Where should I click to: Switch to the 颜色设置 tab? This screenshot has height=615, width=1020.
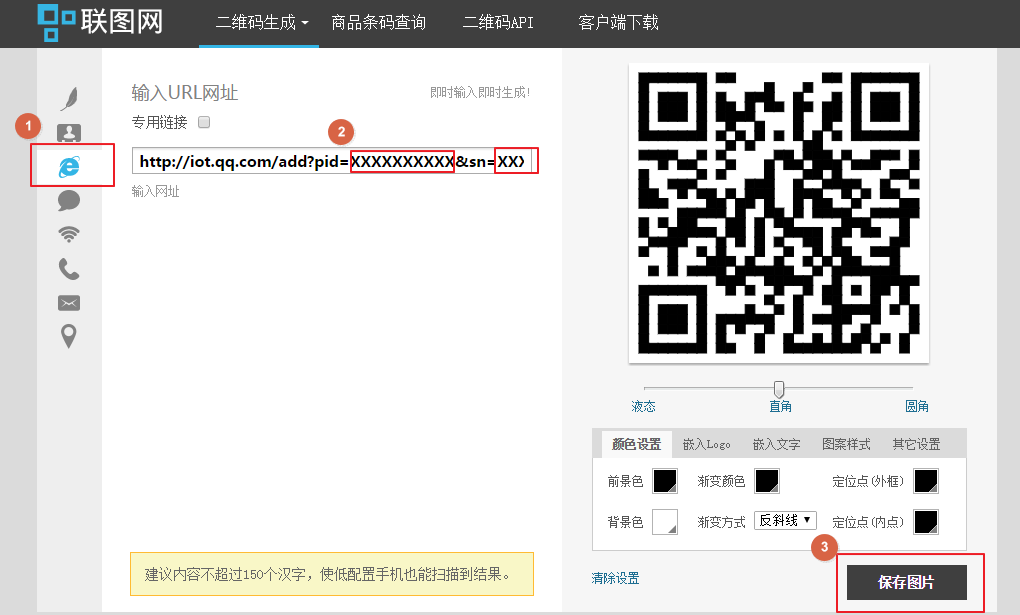[636, 444]
